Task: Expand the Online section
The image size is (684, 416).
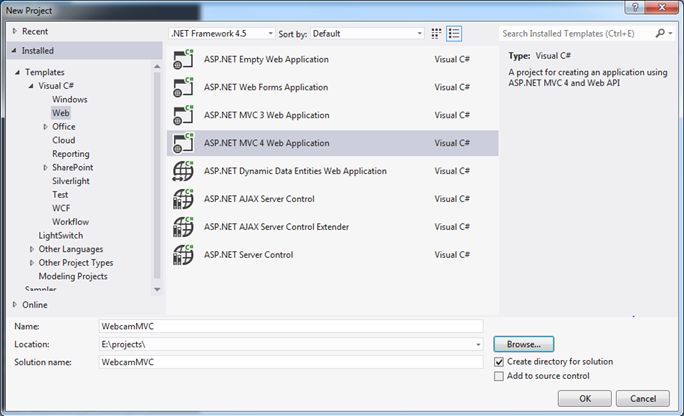Action: pos(14,304)
